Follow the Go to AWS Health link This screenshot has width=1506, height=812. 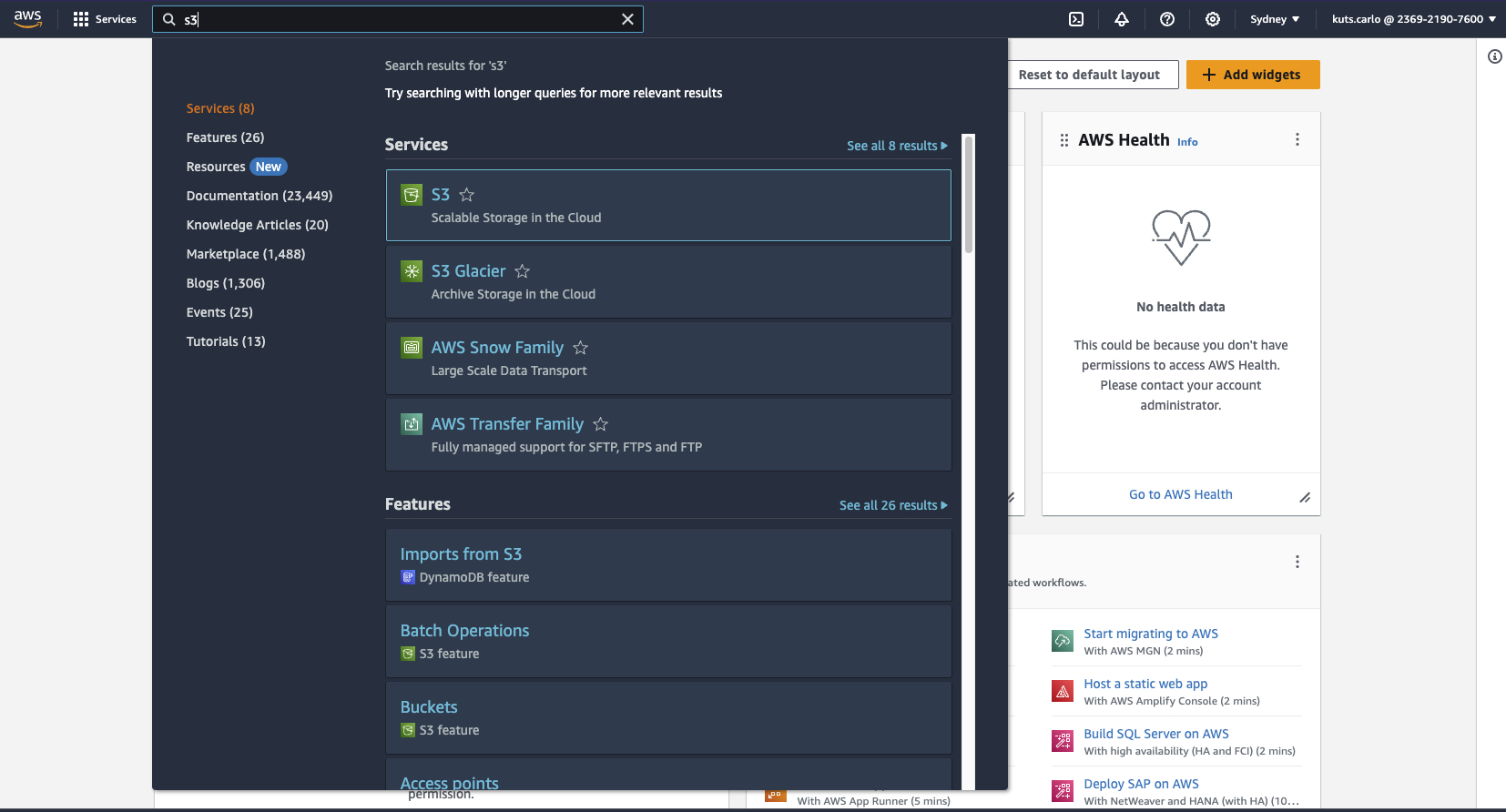[x=1180, y=494]
